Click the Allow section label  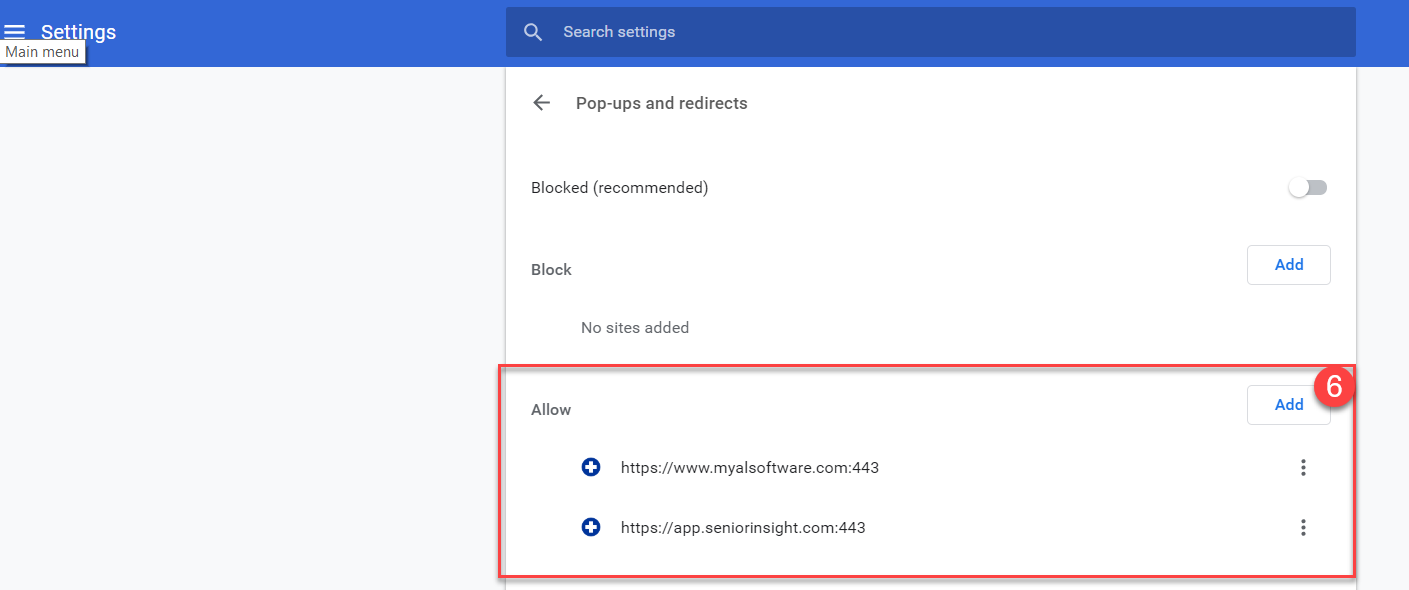point(551,410)
